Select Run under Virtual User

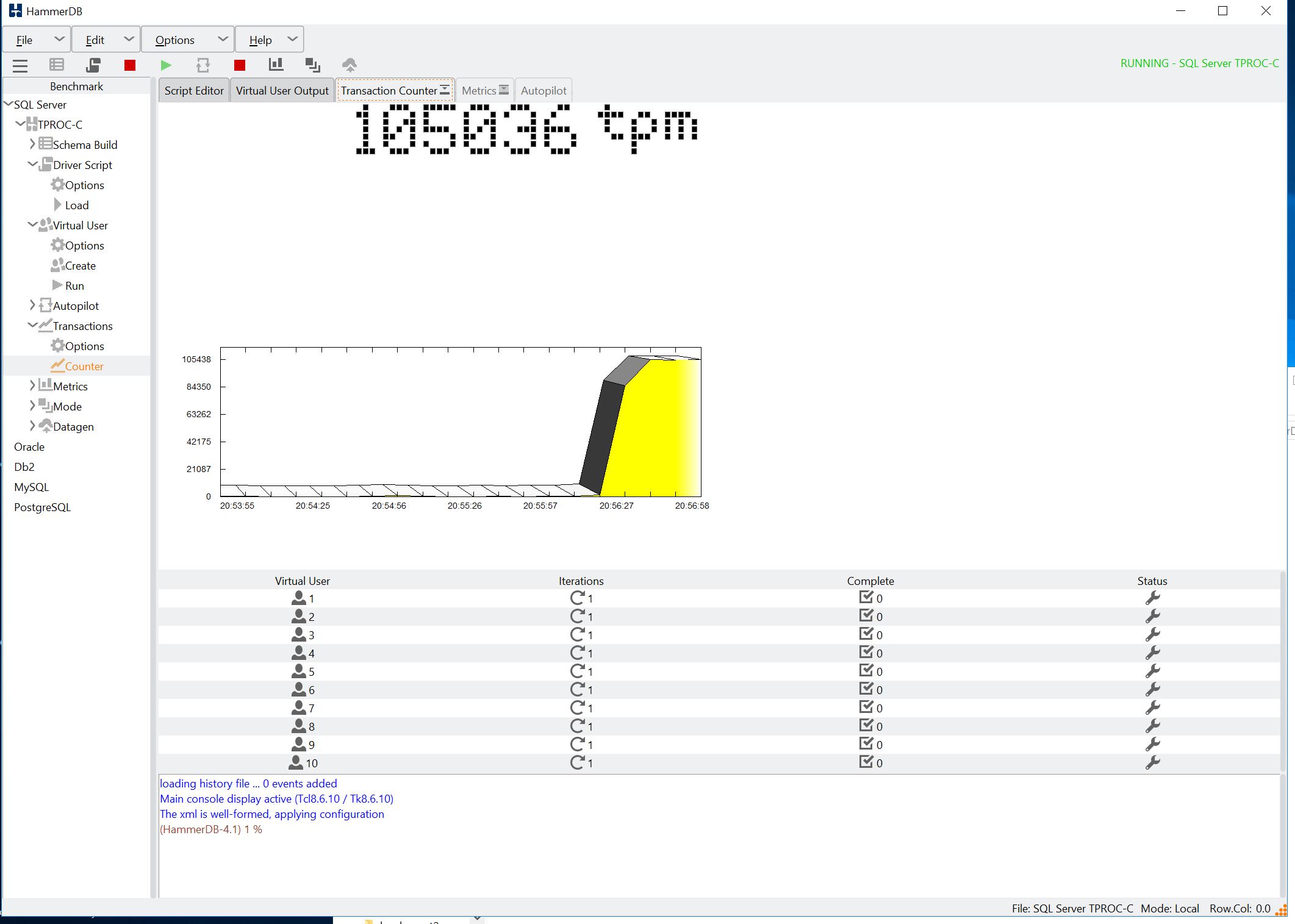[74, 285]
